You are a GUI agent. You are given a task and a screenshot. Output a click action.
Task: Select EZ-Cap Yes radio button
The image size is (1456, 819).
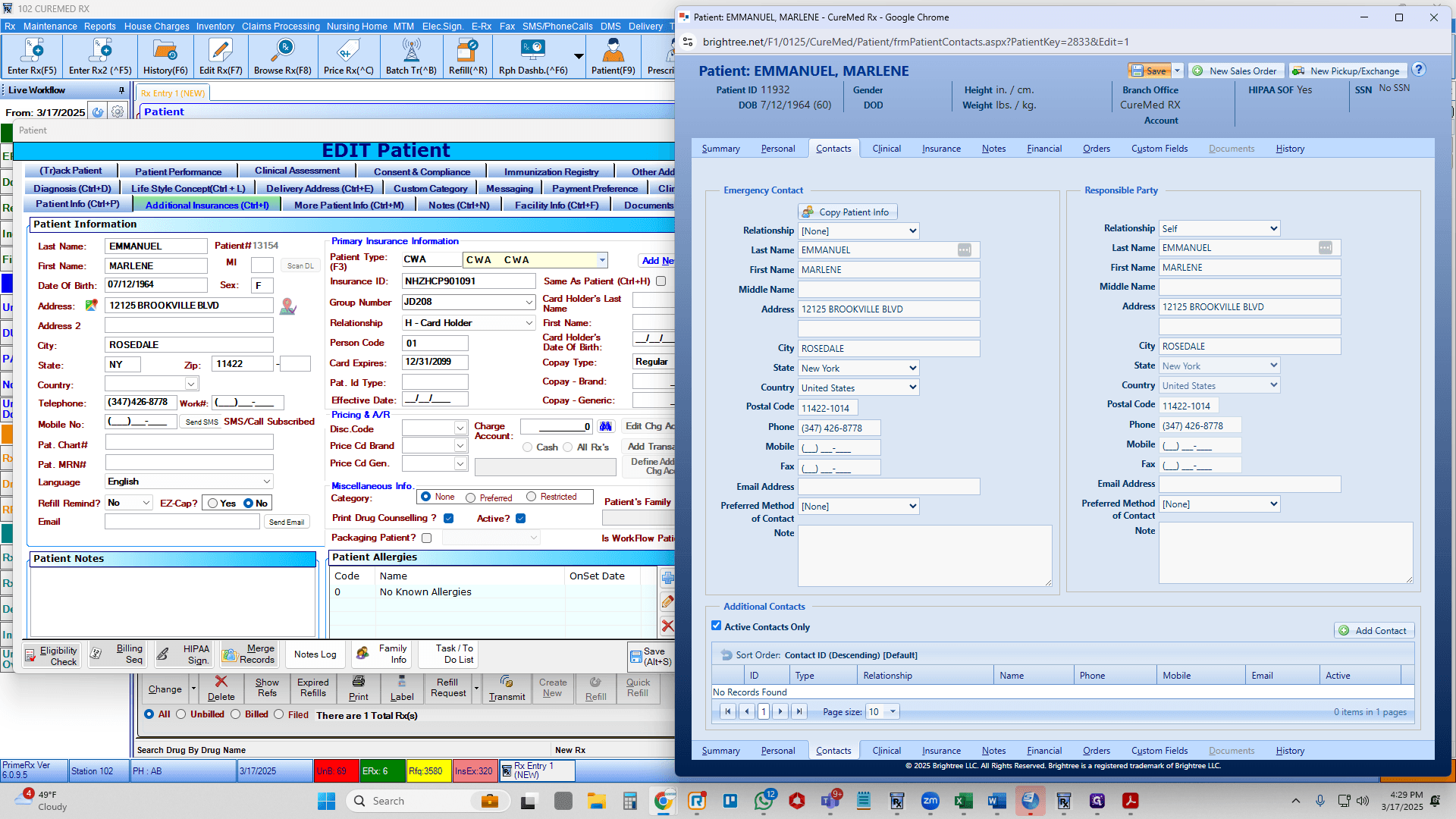(x=213, y=504)
